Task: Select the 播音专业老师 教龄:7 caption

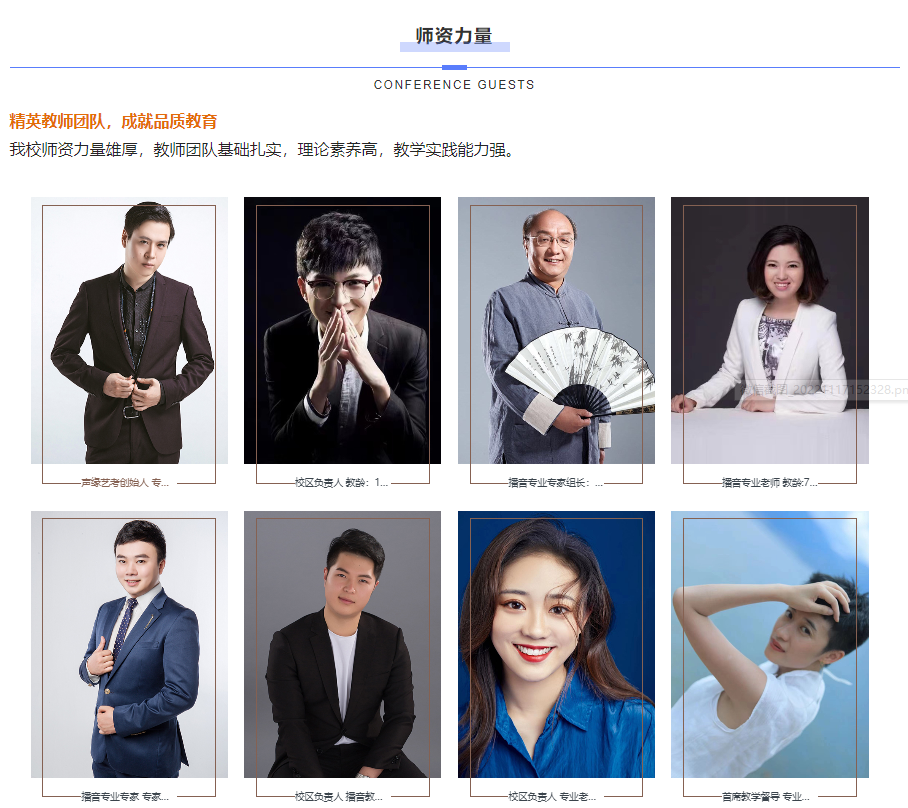Action: (x=770, y=482)
